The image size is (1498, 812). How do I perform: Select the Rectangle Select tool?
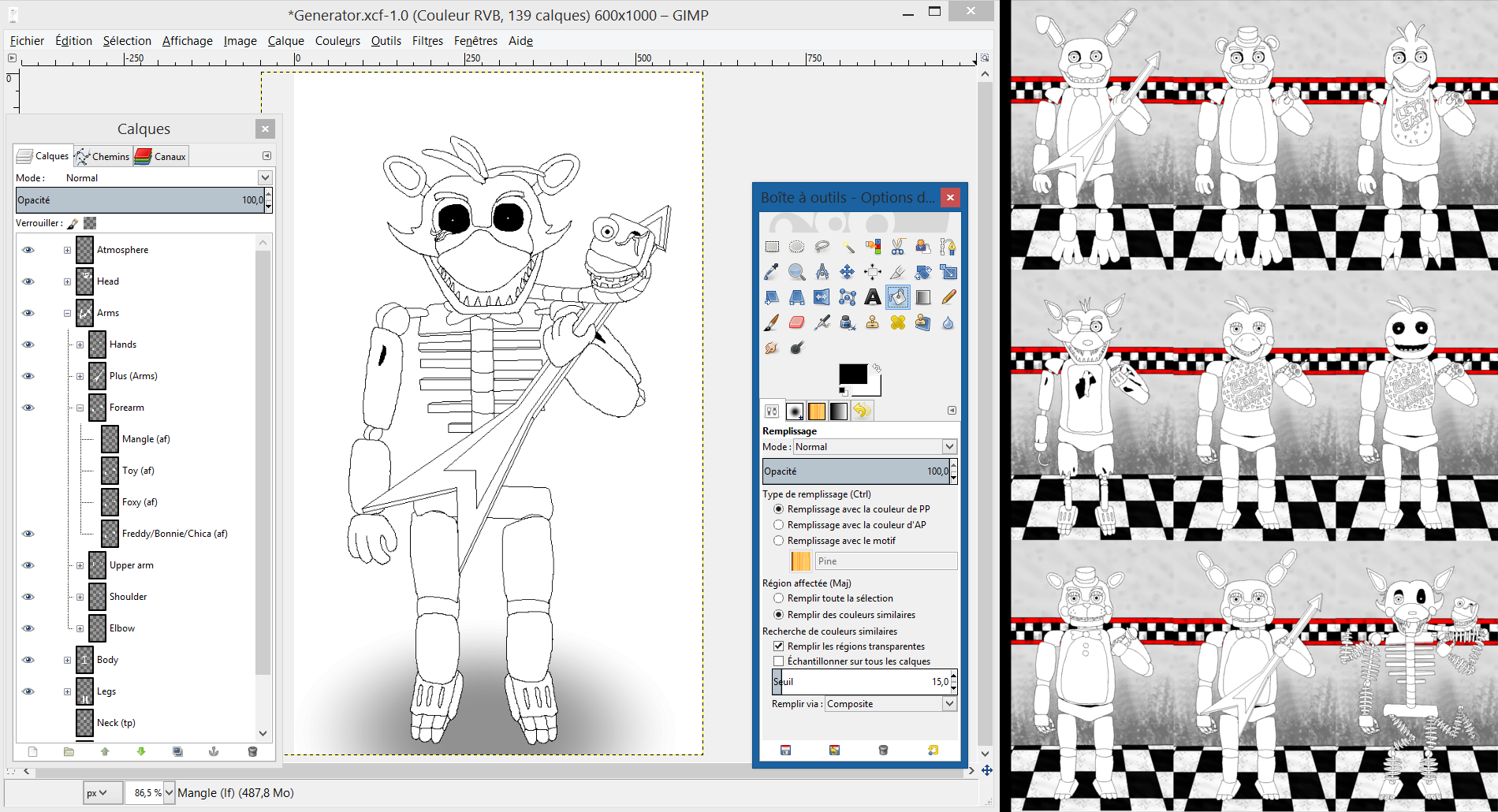[x=772, y=247]
